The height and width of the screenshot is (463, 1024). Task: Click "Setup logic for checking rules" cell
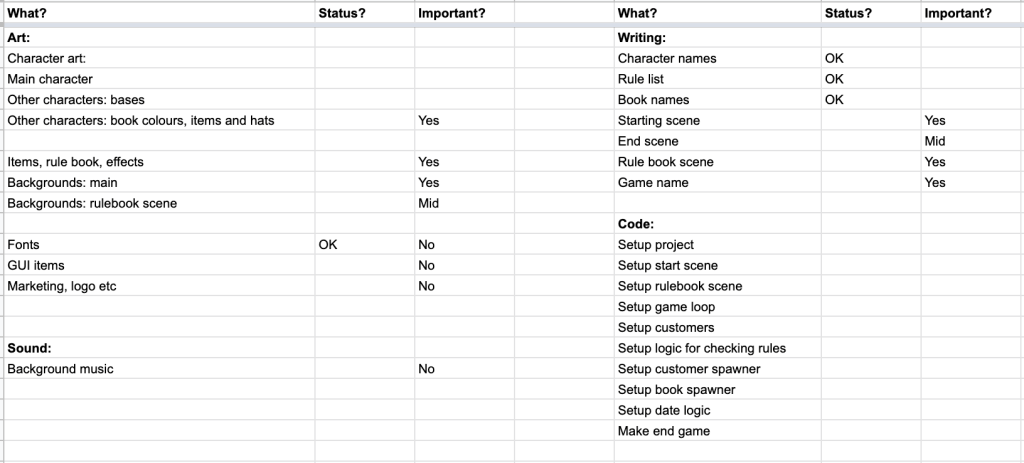tap(702, 348)
